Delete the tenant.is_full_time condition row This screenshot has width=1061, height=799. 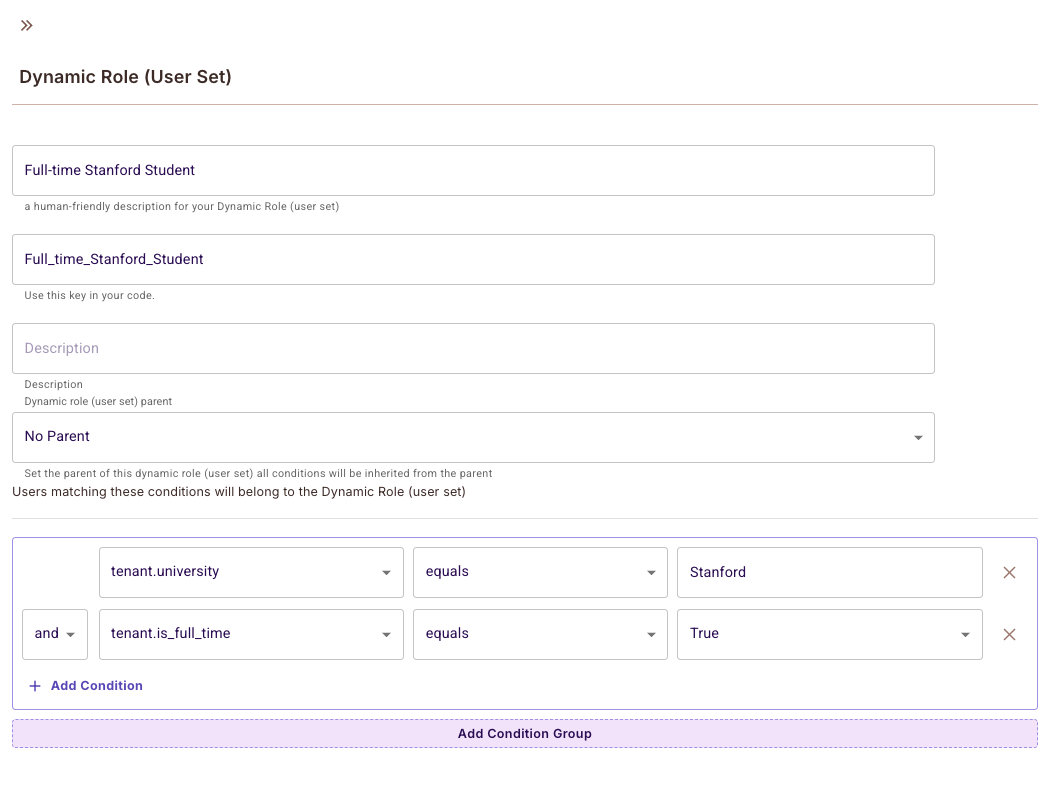1009,634
